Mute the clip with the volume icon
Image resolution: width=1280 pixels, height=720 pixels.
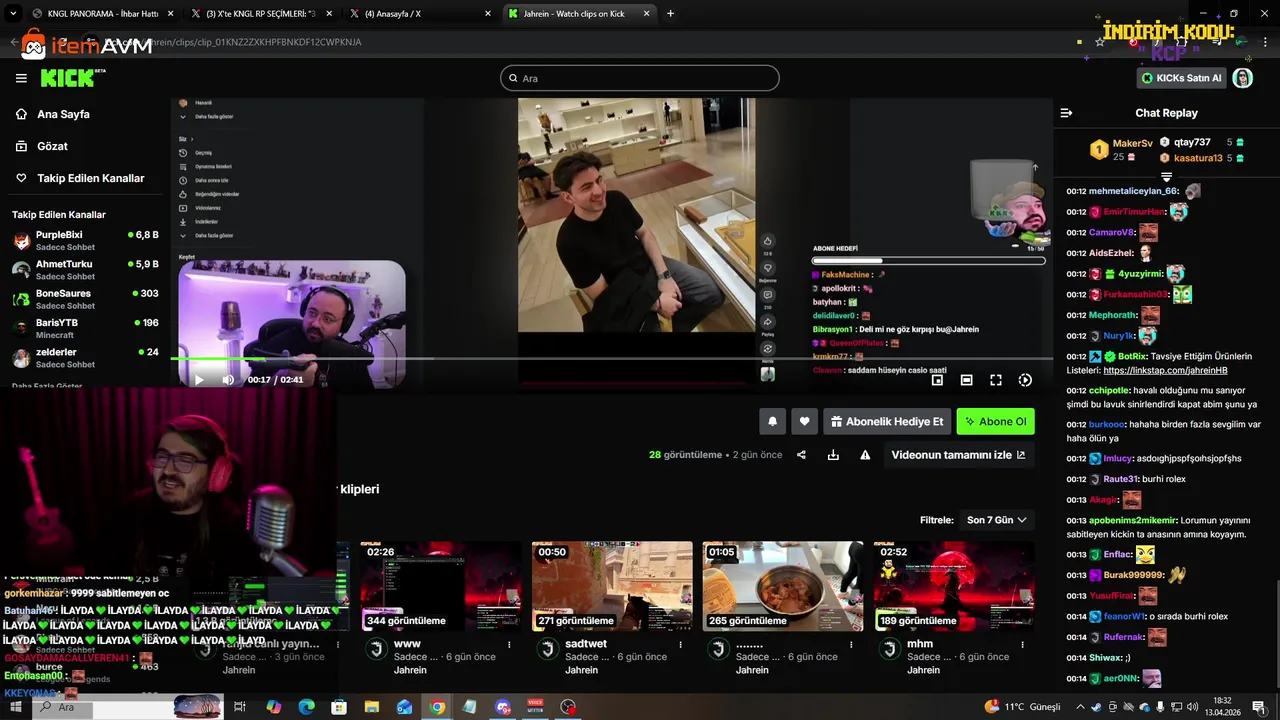tap(228, 380)
